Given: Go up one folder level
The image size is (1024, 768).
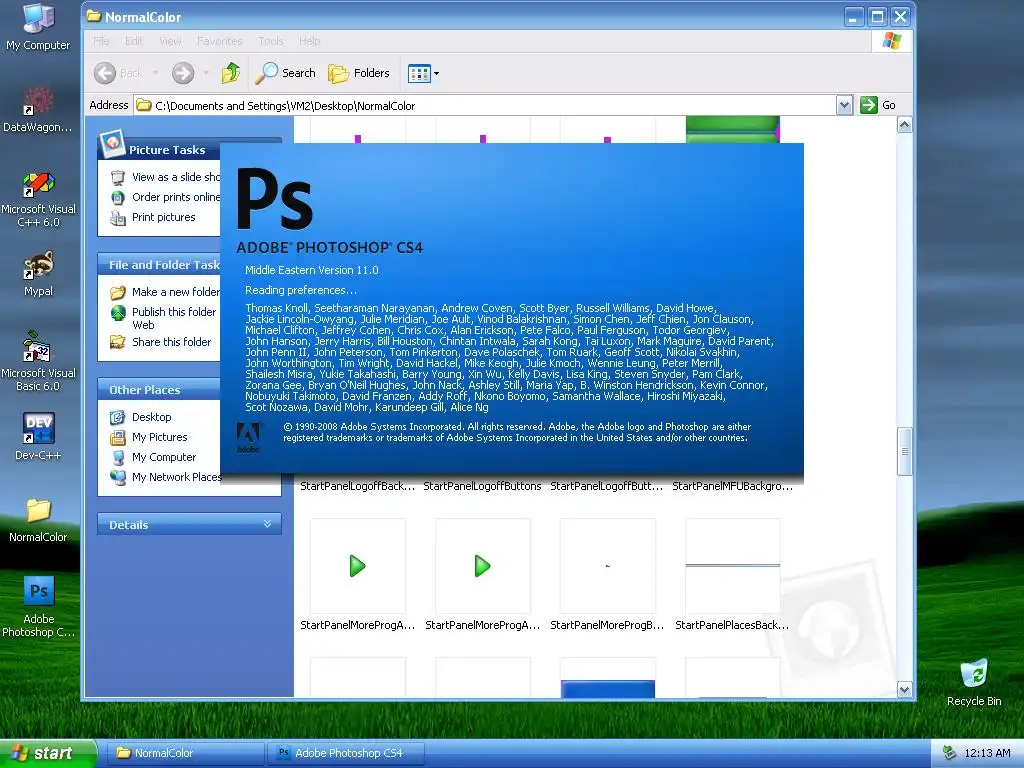Looking at the screenshot, I should coord(230,73).
